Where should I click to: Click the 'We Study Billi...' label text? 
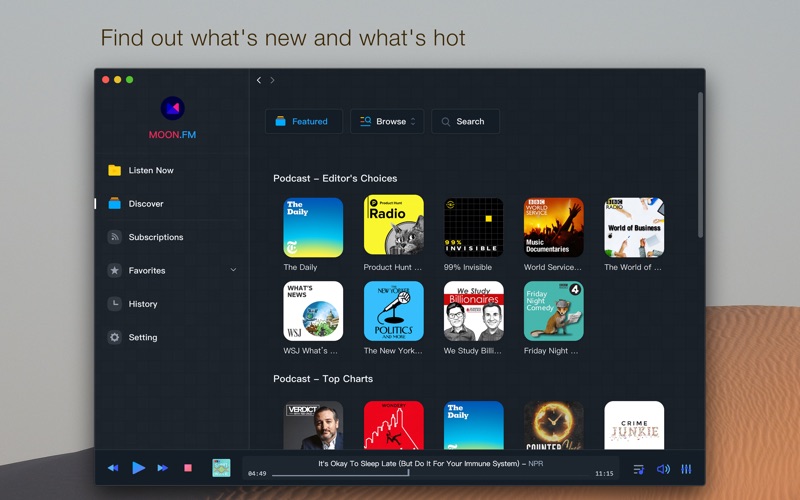click(x=472, y=351)
